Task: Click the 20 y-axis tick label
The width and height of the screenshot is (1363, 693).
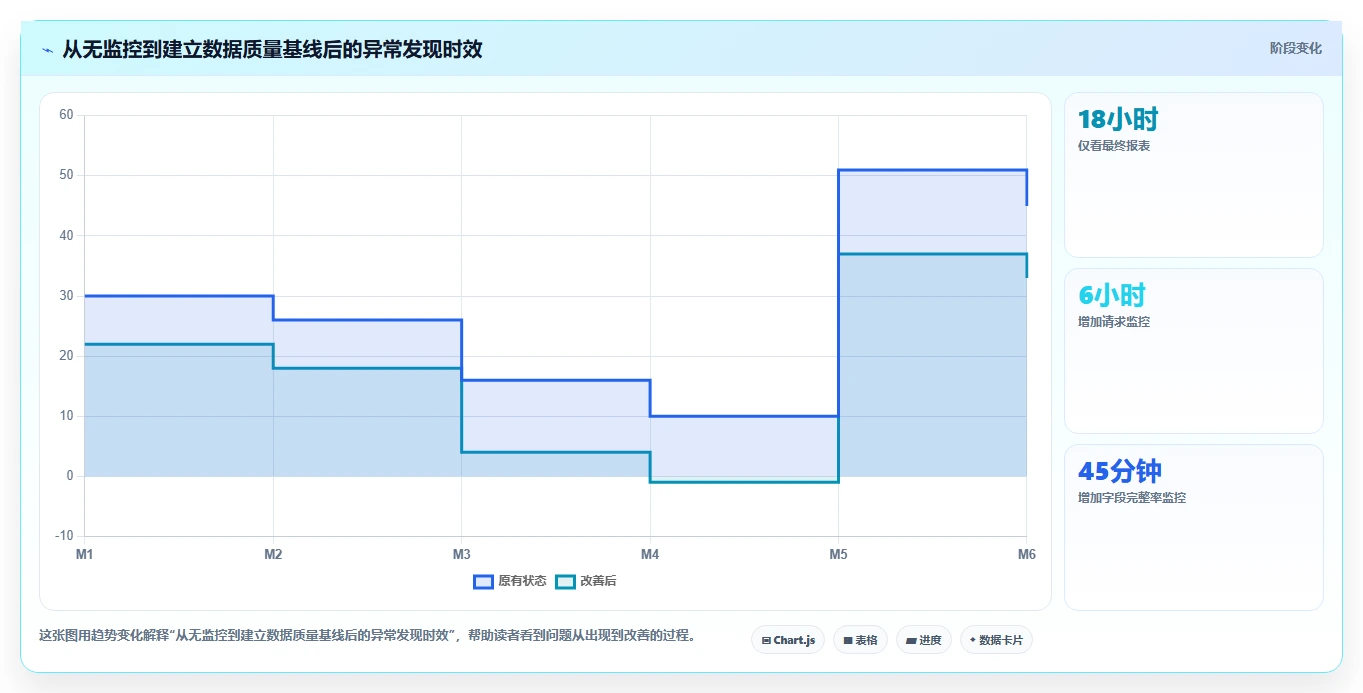Action: (x=67, y=356)
